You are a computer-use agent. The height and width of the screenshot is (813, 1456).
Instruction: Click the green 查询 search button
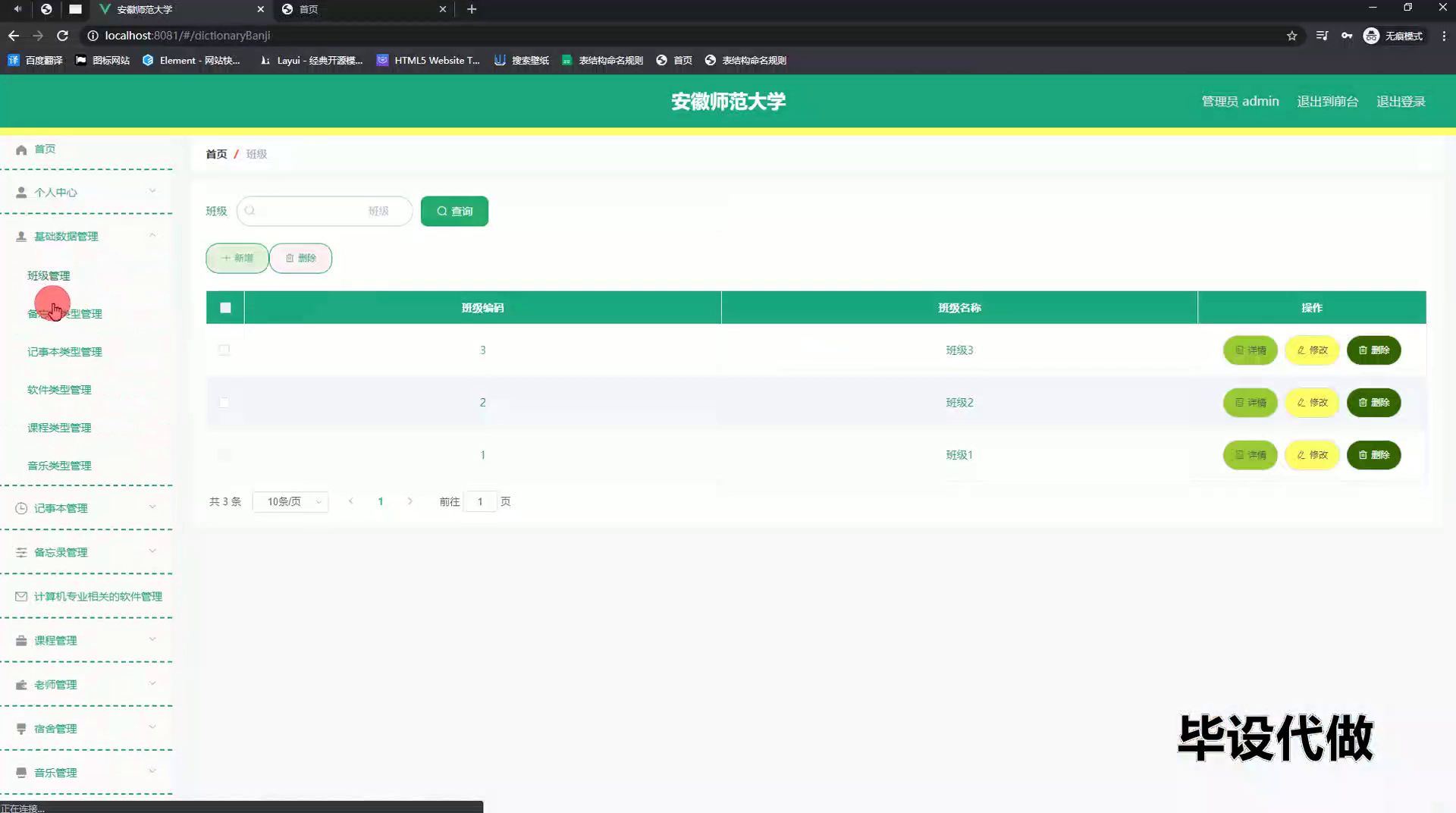454,211
